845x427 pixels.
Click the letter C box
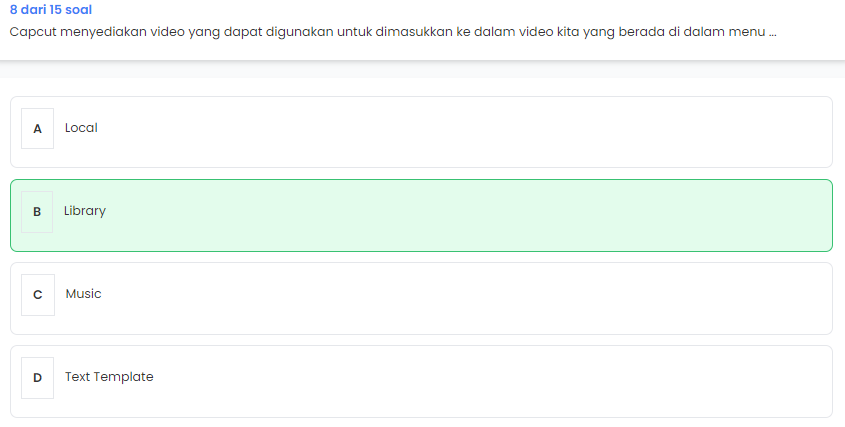pyautogui.click(x=38, y=295)
